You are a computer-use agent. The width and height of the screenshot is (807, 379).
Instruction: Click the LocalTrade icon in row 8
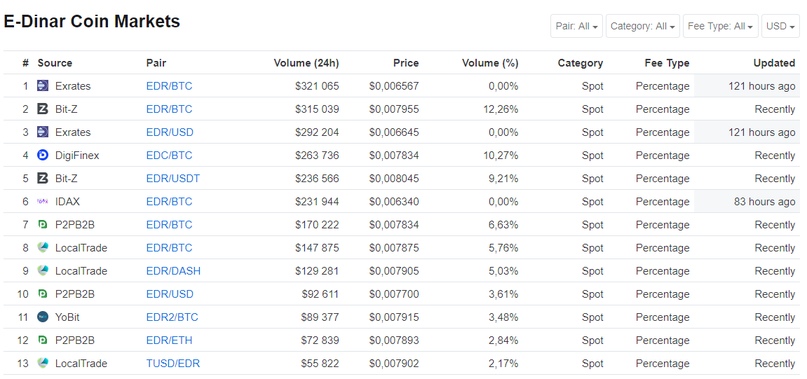point(43,248)
